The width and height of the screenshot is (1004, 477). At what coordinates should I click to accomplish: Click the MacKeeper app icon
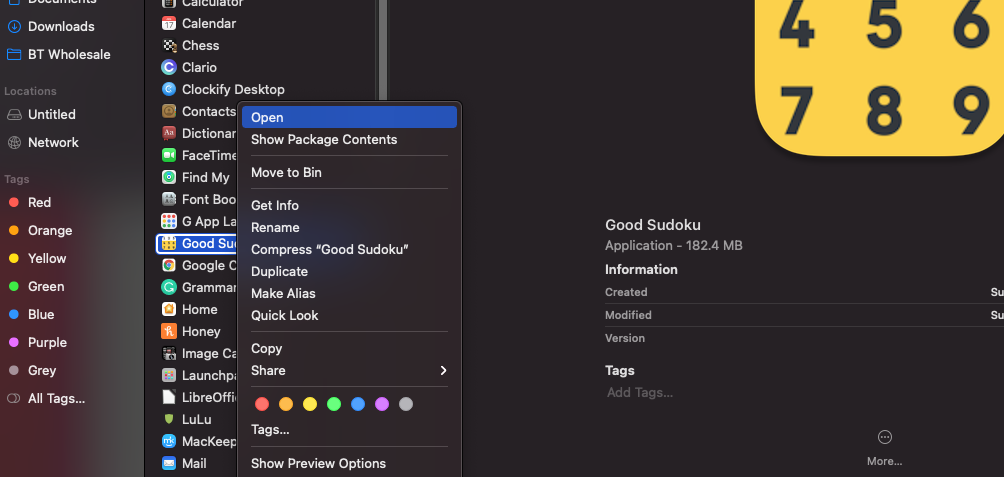168,441
